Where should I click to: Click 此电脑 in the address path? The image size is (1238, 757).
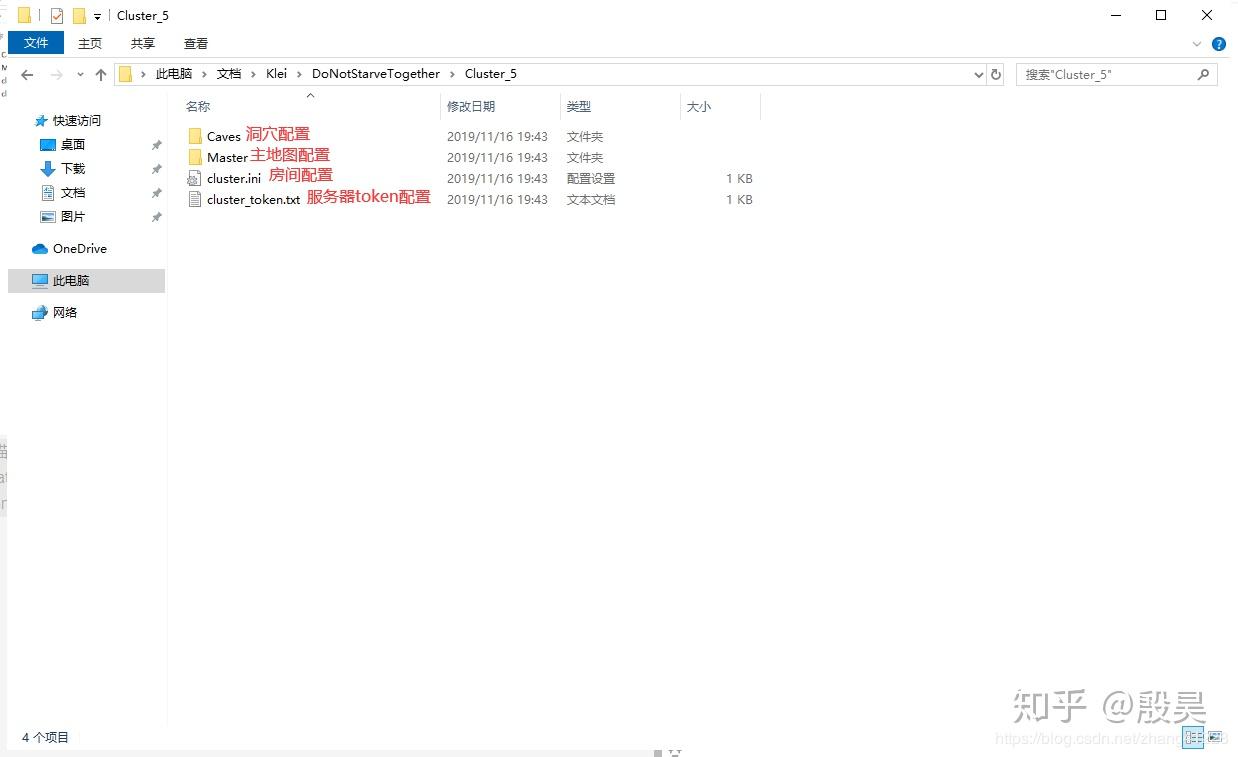(174, 74)
